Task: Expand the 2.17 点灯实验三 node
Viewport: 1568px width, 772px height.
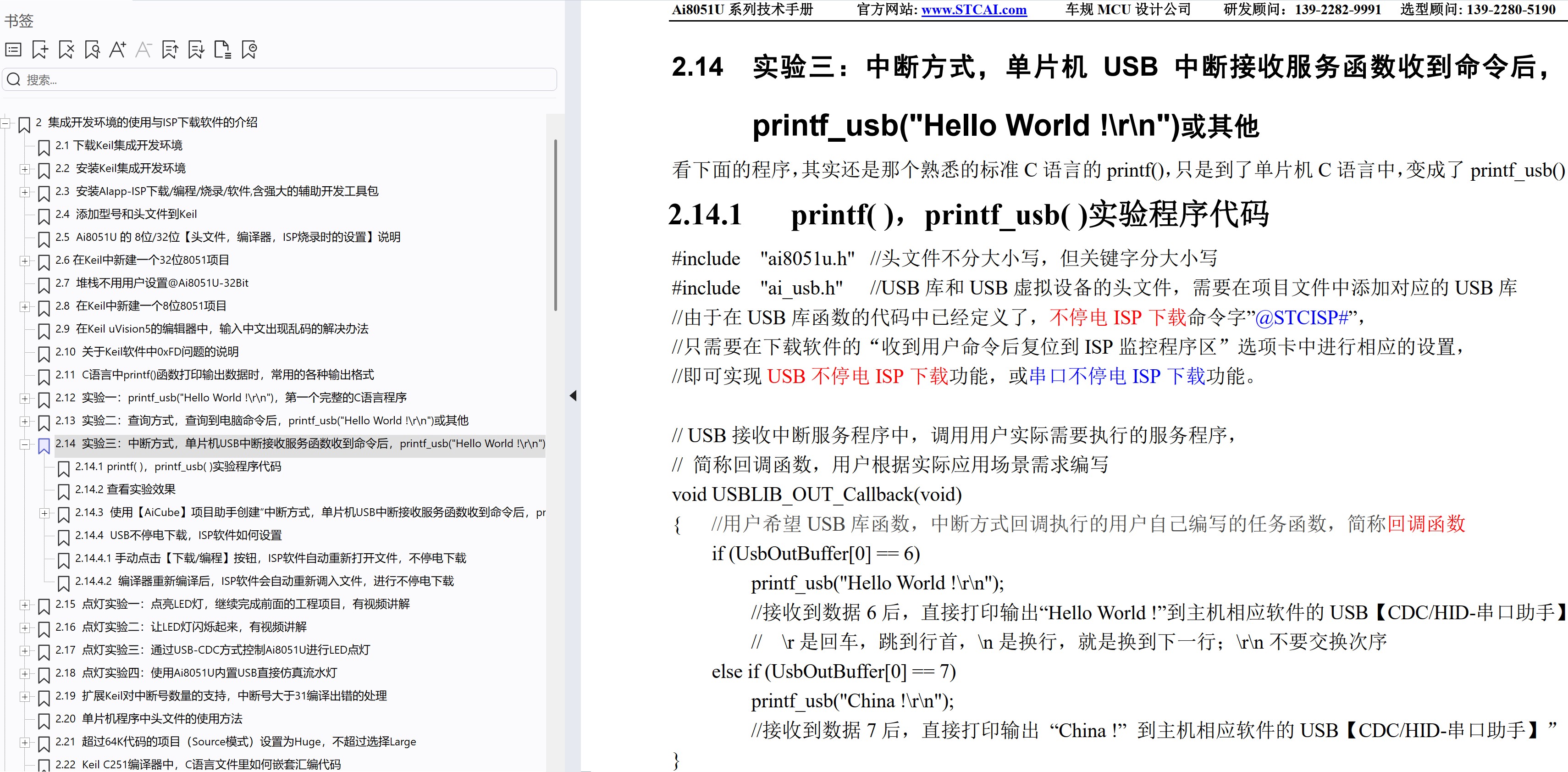Action: [25, 651]
